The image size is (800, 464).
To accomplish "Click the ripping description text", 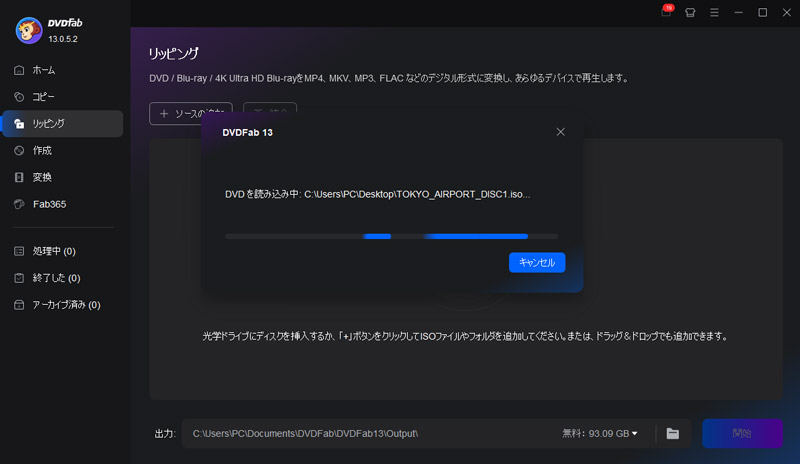I will coord(390,78).
